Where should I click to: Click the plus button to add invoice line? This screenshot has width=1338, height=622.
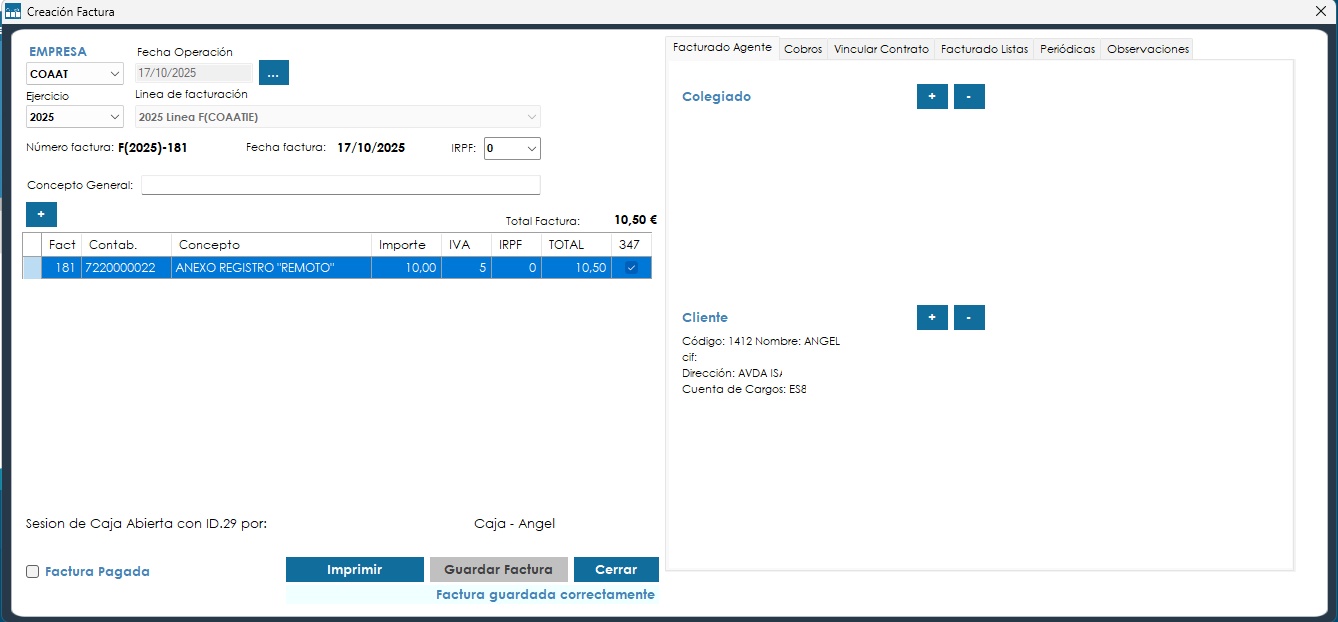[41, 215]
